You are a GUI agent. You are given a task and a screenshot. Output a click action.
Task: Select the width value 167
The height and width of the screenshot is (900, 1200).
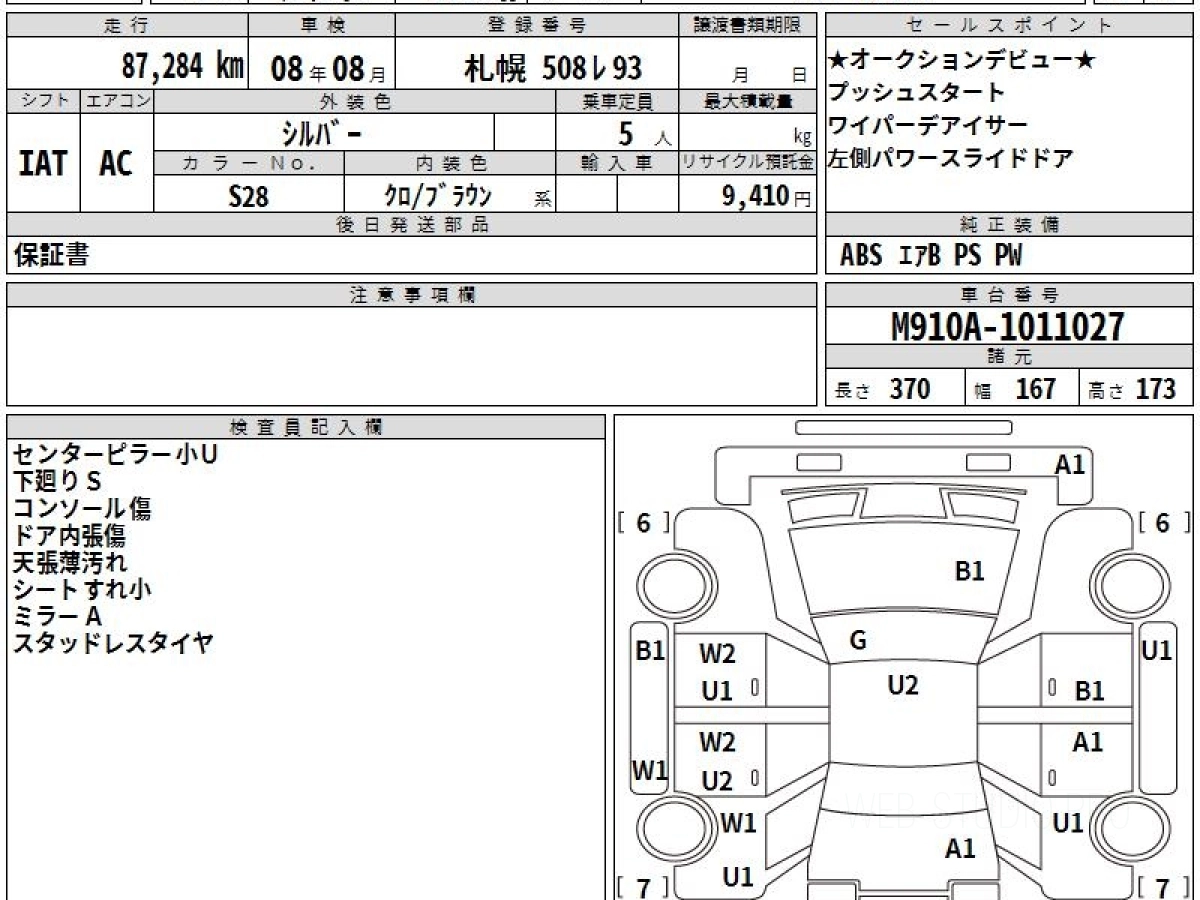point(1035,388)
